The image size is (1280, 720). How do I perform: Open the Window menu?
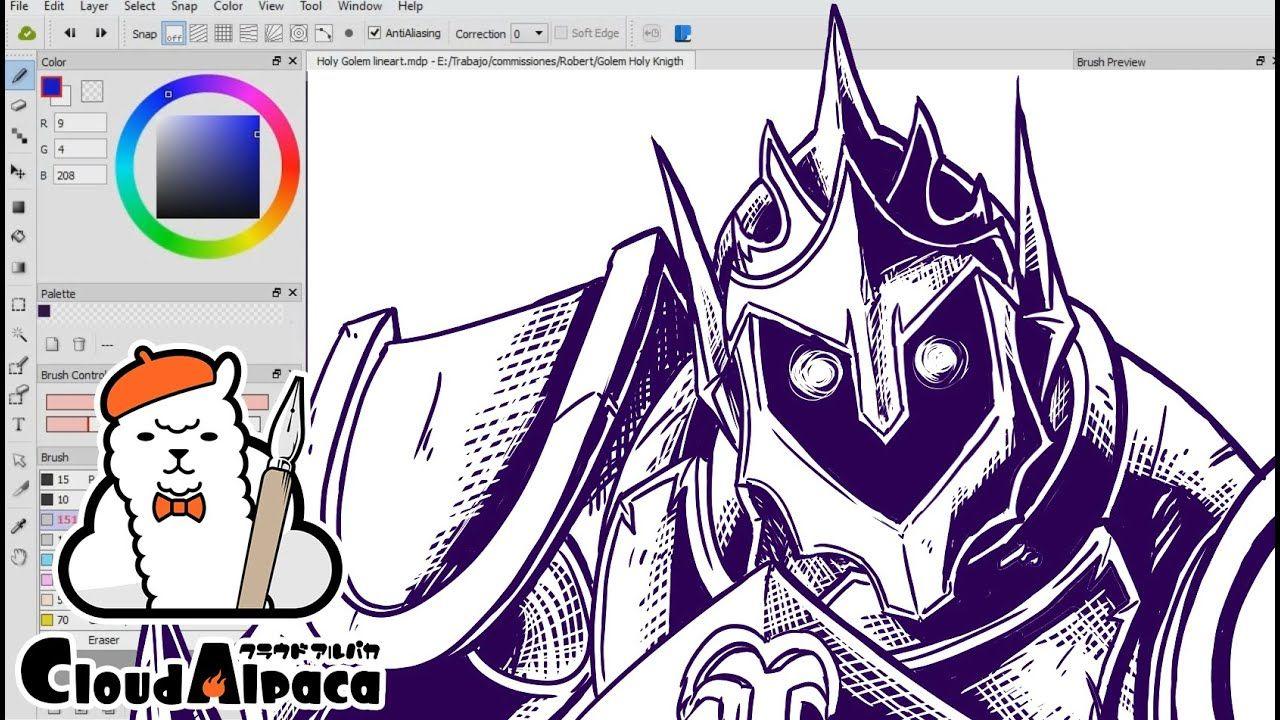pos(359,6)
